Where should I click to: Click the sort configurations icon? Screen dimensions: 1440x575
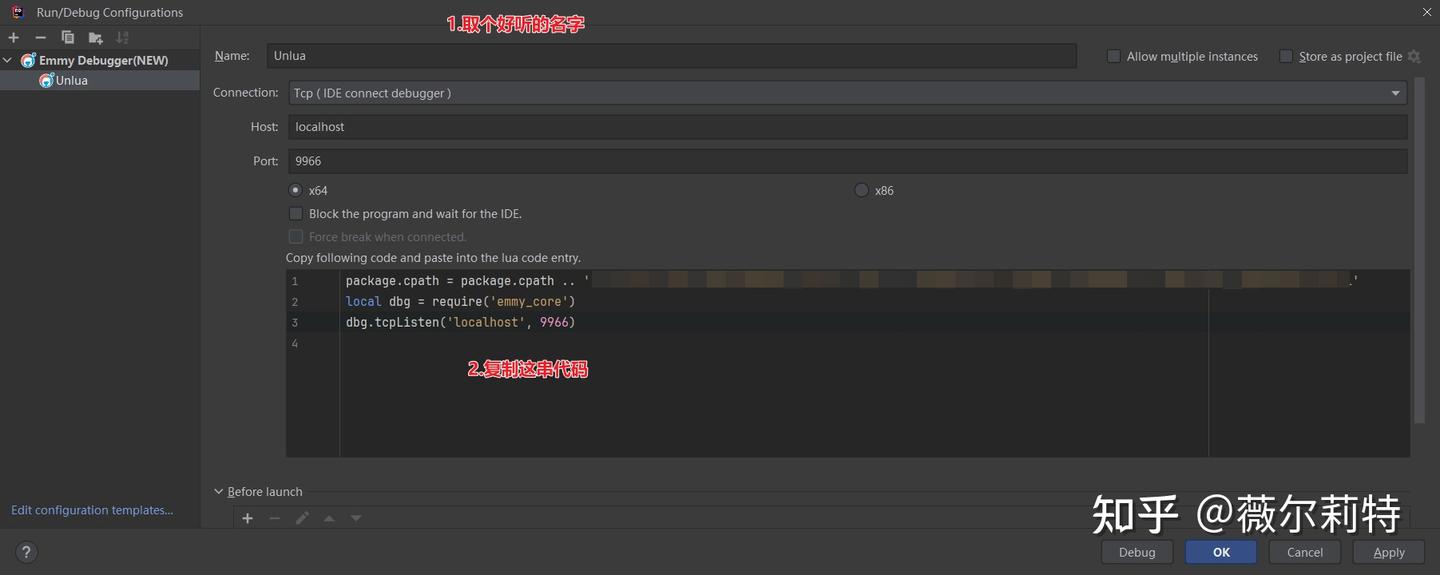coord(122,37)
